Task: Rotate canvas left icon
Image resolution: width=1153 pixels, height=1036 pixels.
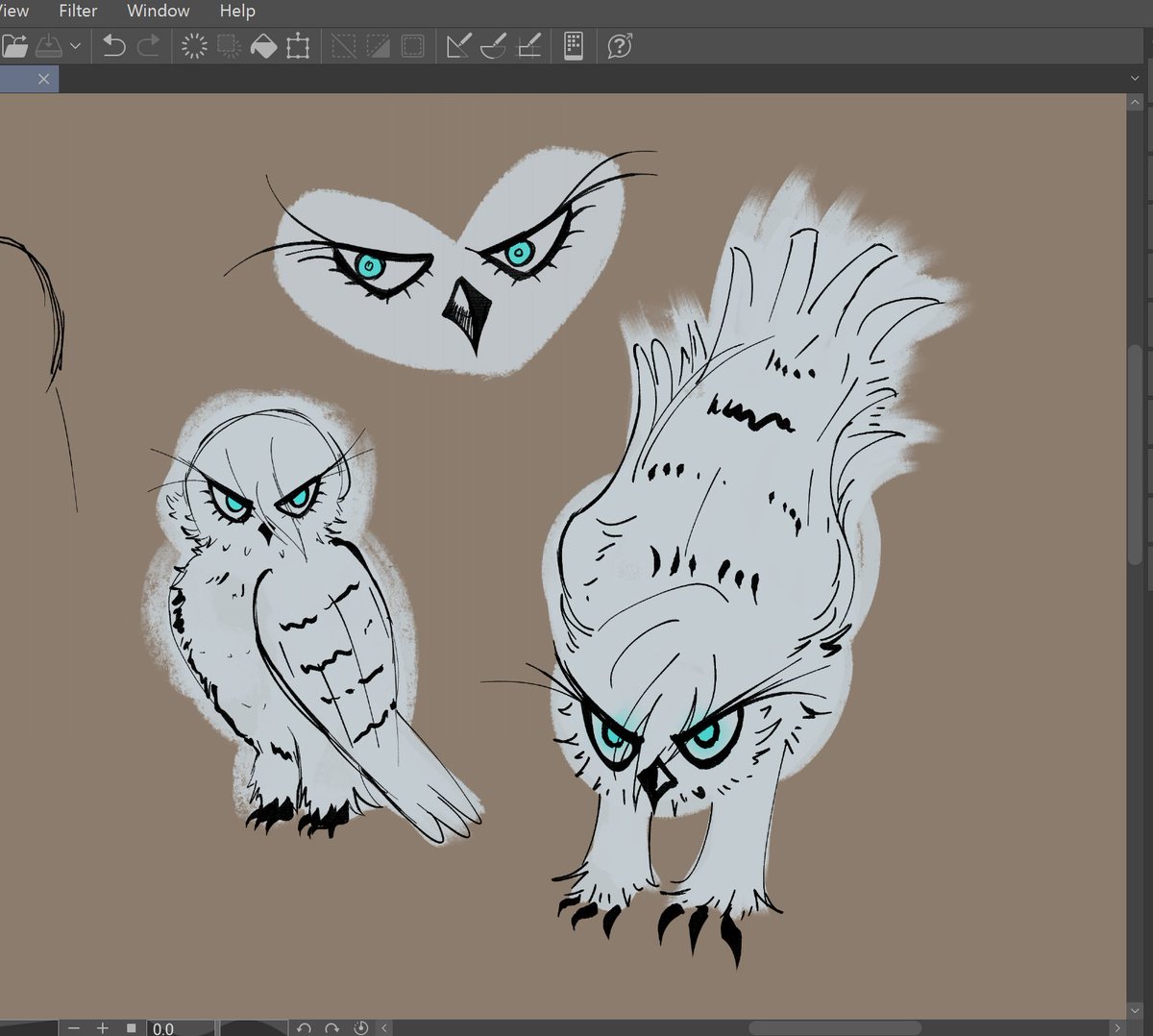Action: (304, 1028)
